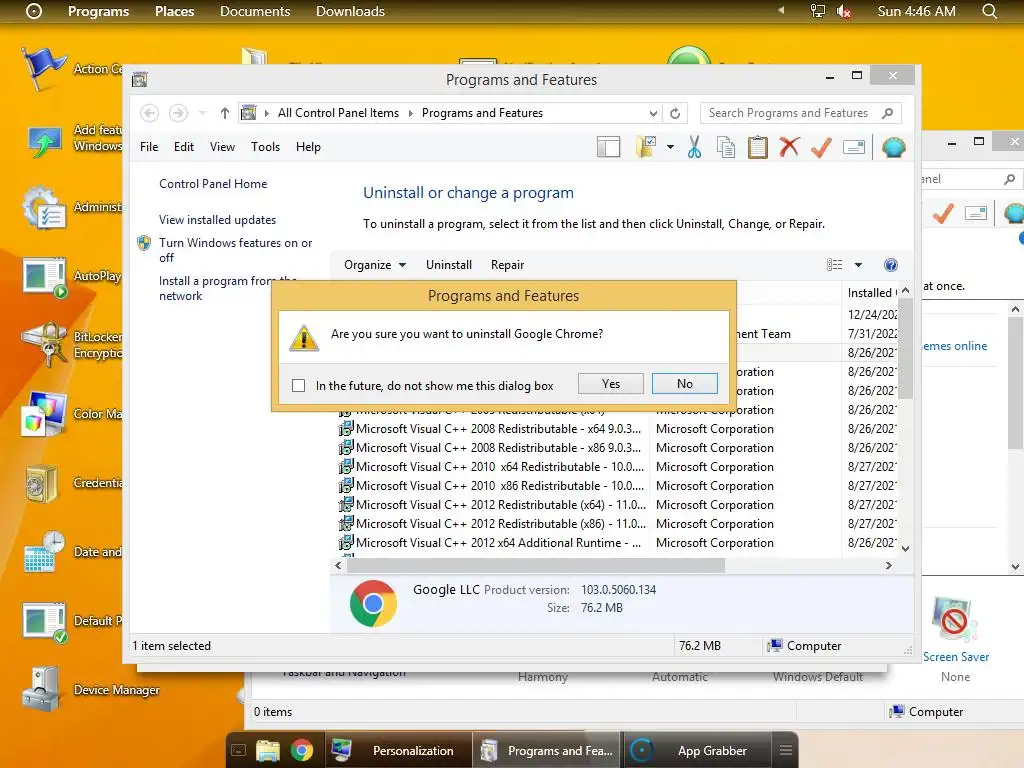
Task: Expand the address bar history dropdown
Action: [x=653, y=113]
